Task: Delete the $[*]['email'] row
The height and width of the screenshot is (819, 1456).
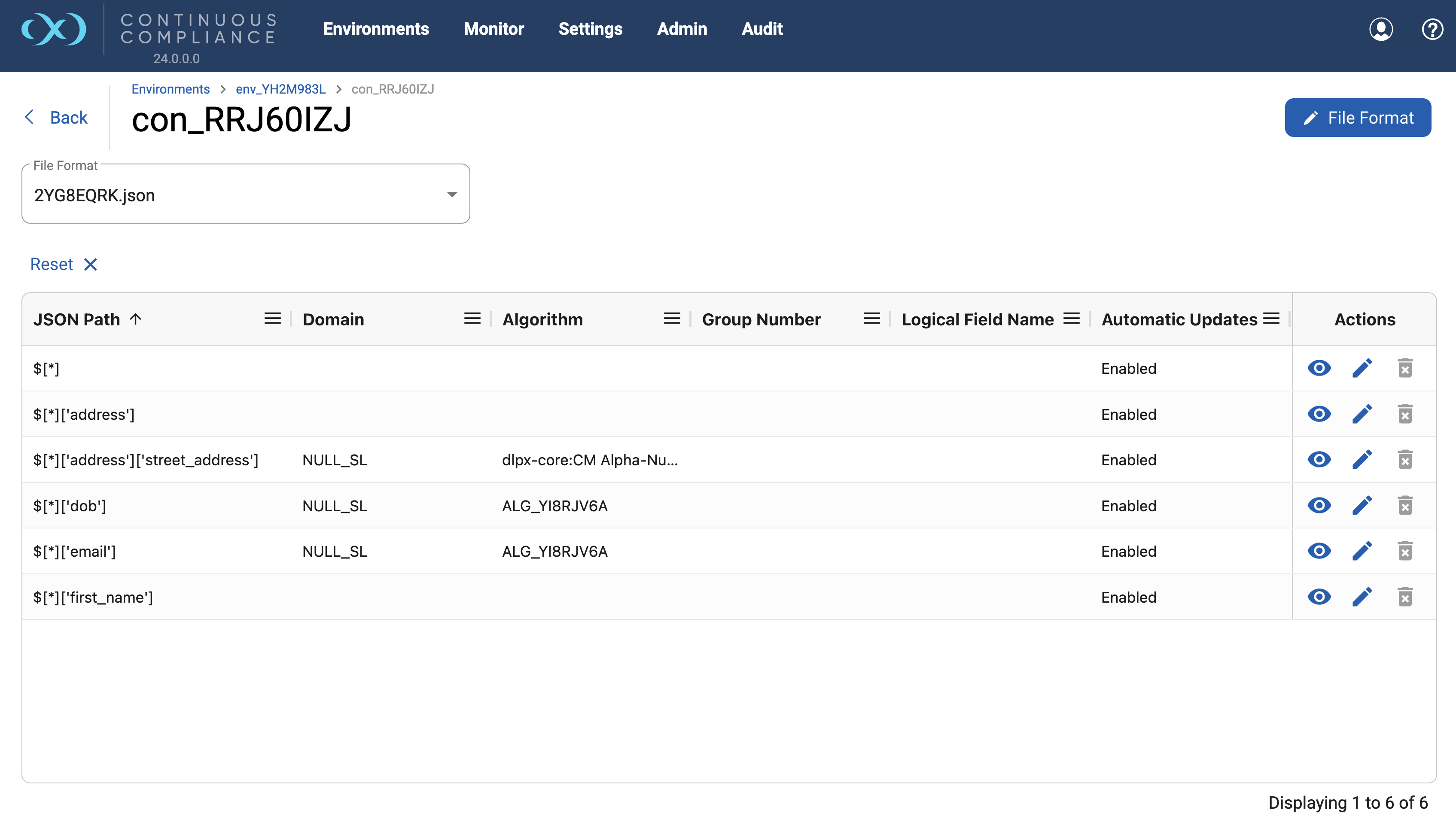Action: click(1405, 551)
